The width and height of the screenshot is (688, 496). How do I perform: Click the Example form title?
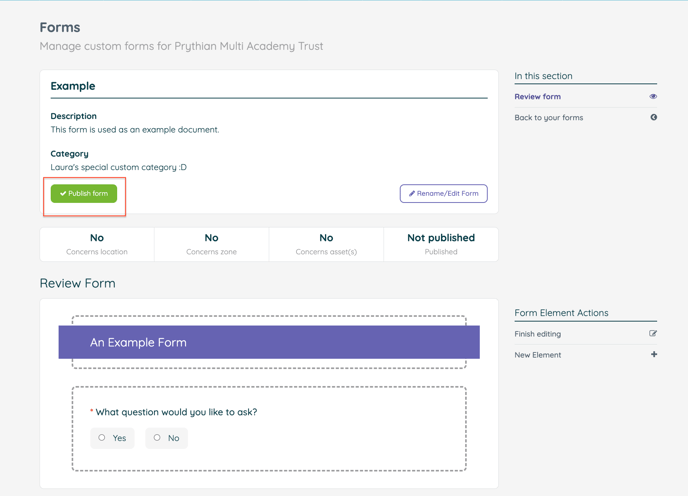[73, 86]
